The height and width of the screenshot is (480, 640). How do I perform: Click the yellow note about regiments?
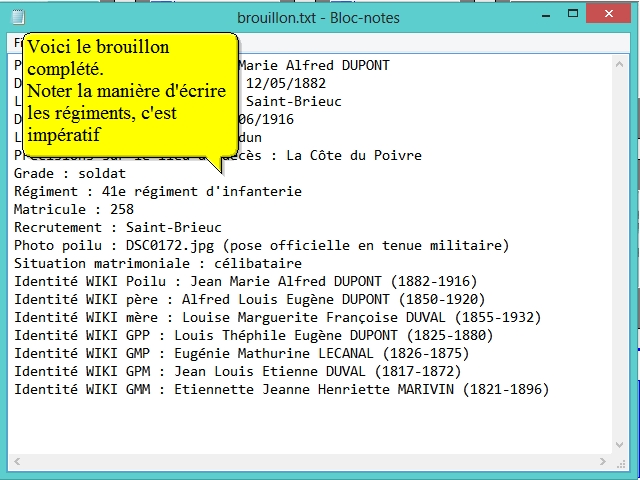[128, 90]
